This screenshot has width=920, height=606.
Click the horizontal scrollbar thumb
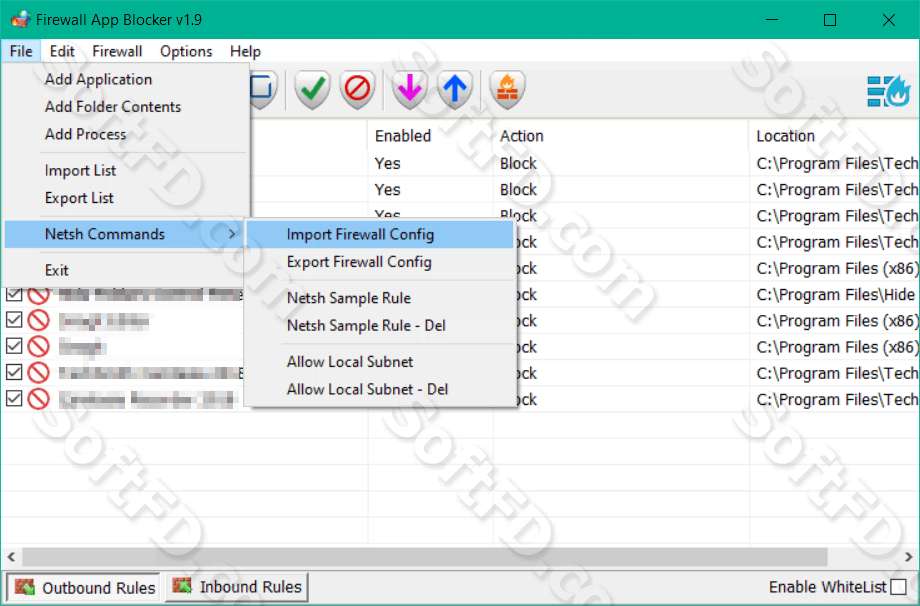pos(425,556)
